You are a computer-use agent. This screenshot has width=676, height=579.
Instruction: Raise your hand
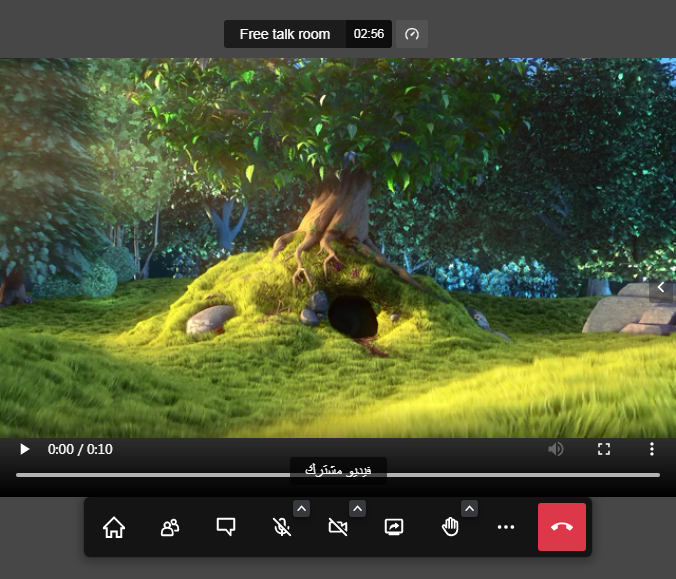click(x=450, y=527)
